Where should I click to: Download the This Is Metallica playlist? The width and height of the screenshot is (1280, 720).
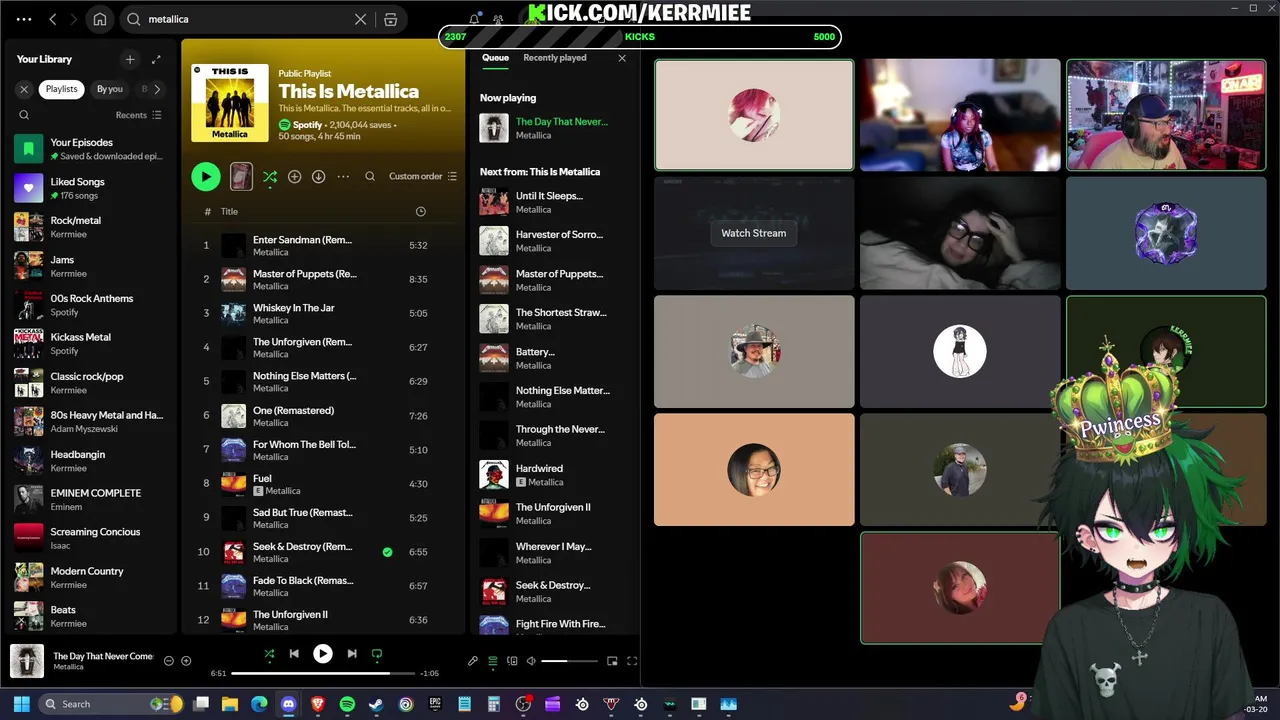coord(318,176)
